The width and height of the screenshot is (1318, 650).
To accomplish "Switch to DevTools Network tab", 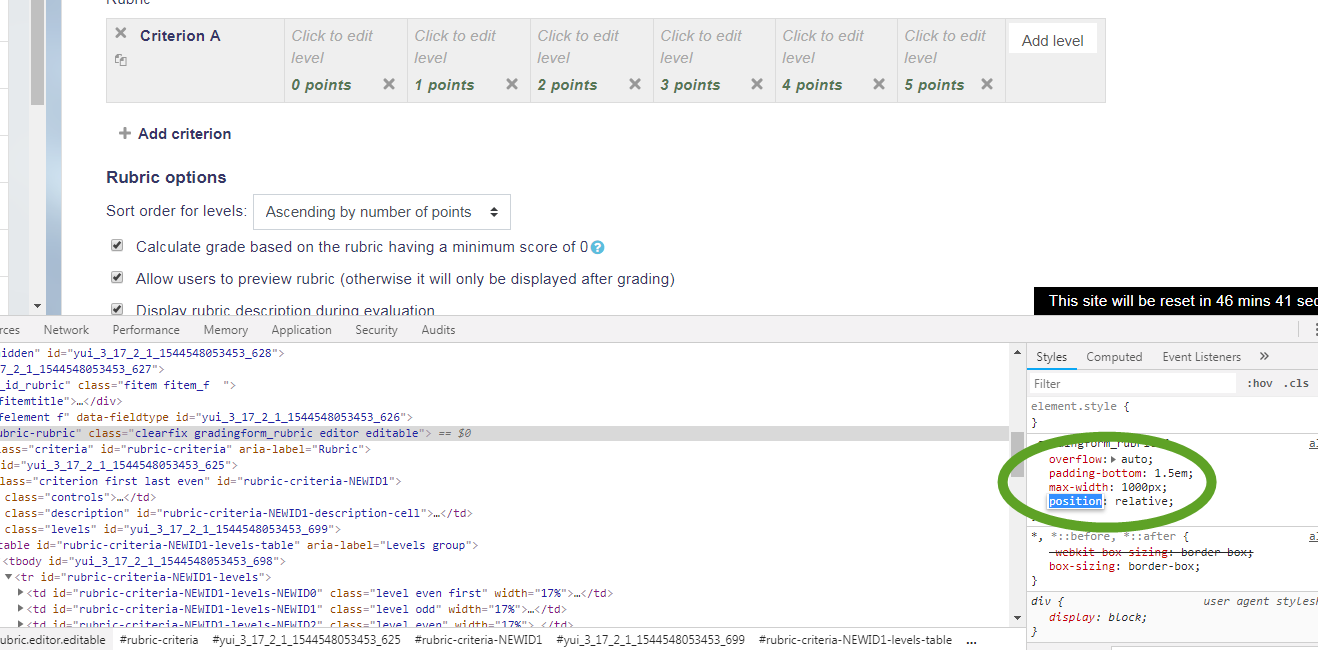I will tap(66, 330).
